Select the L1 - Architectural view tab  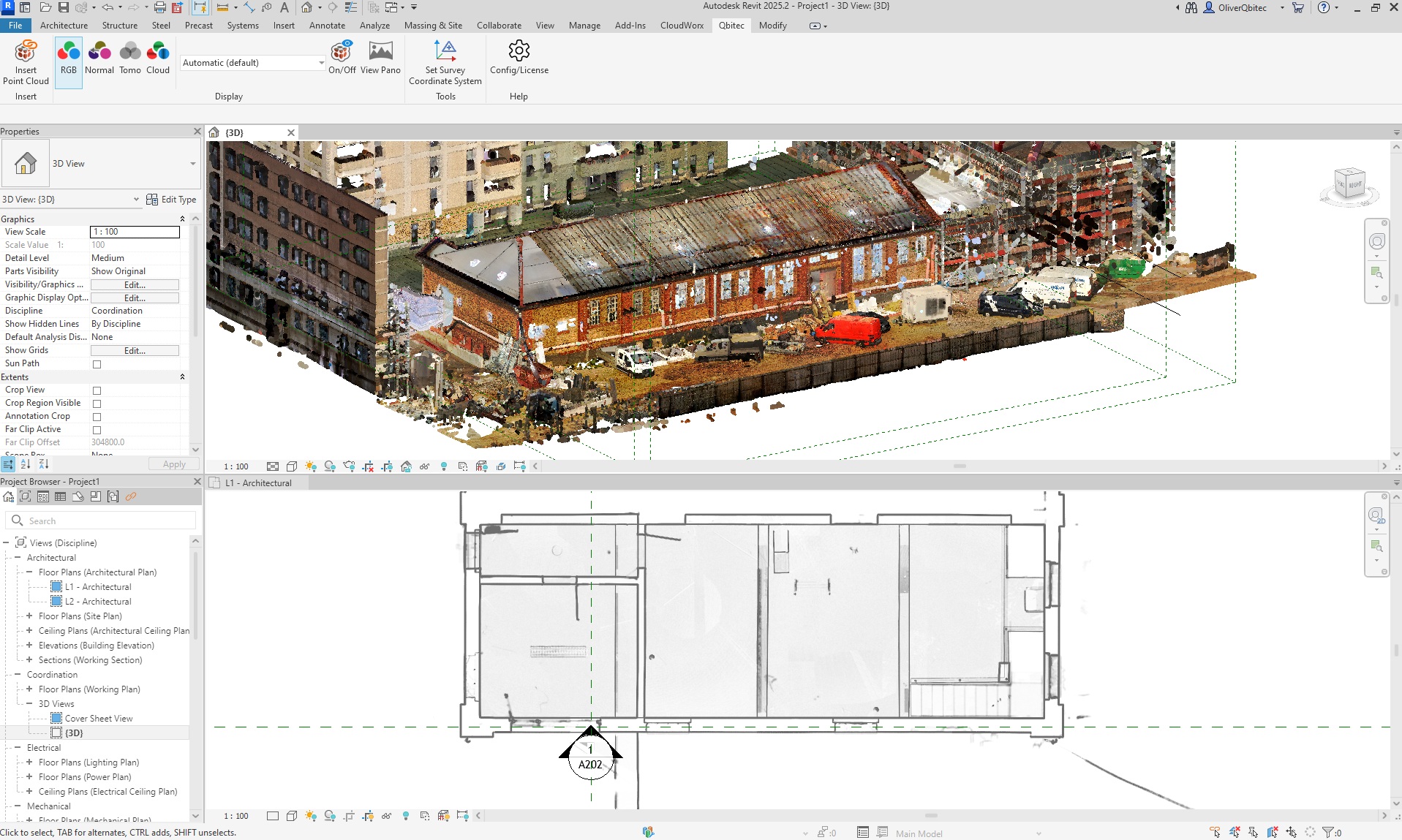click(x=258, y=483)
